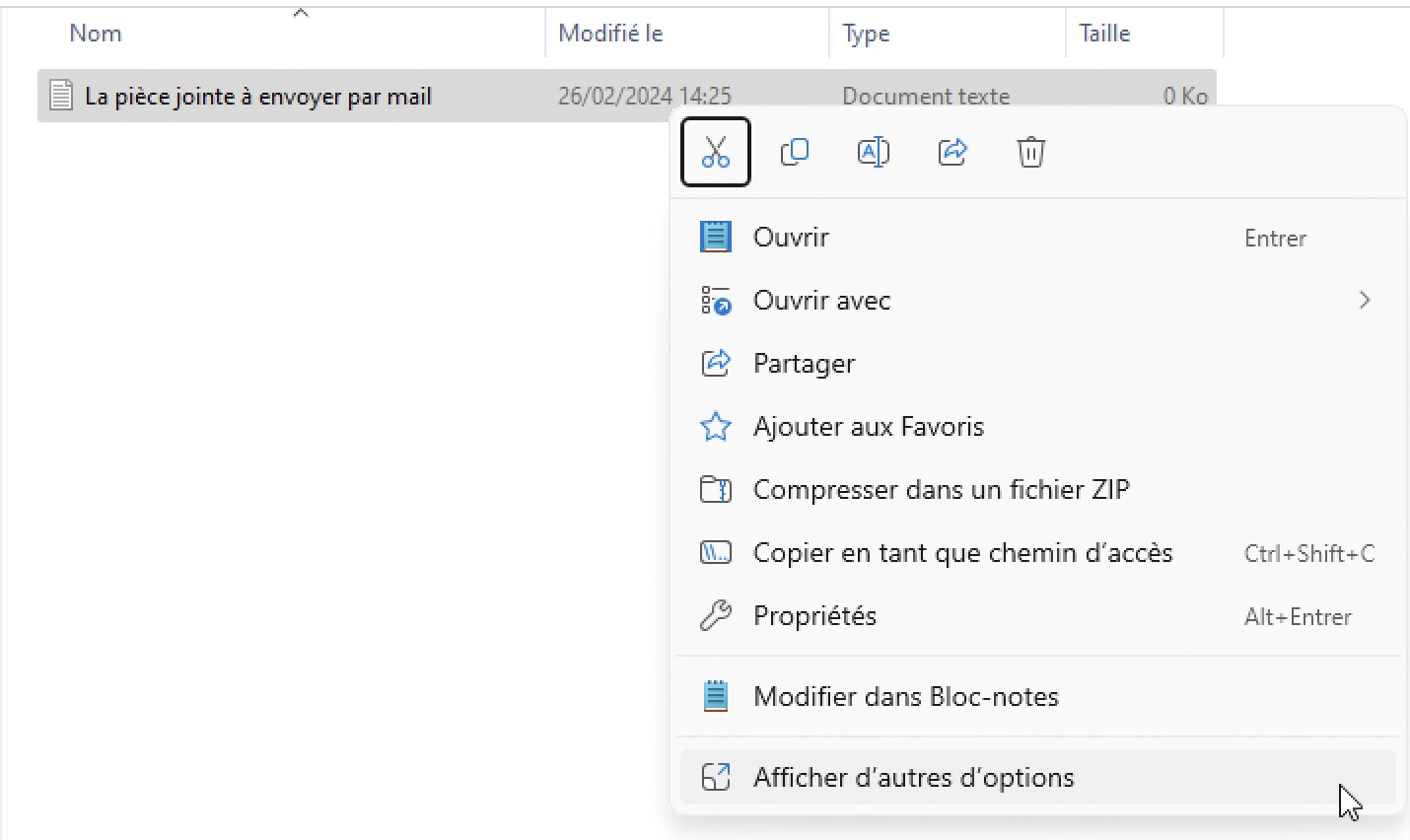Select the Rename icon
1410x840 pixels.
[x=874, y=152]
